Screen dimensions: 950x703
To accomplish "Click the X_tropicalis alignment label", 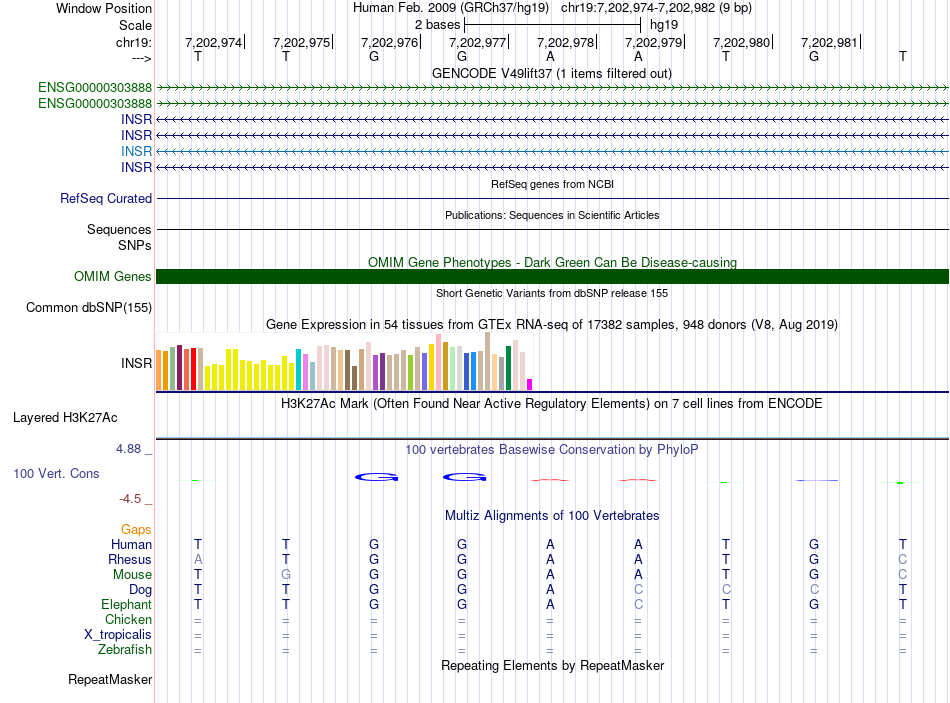I will [x=118, y=635].
